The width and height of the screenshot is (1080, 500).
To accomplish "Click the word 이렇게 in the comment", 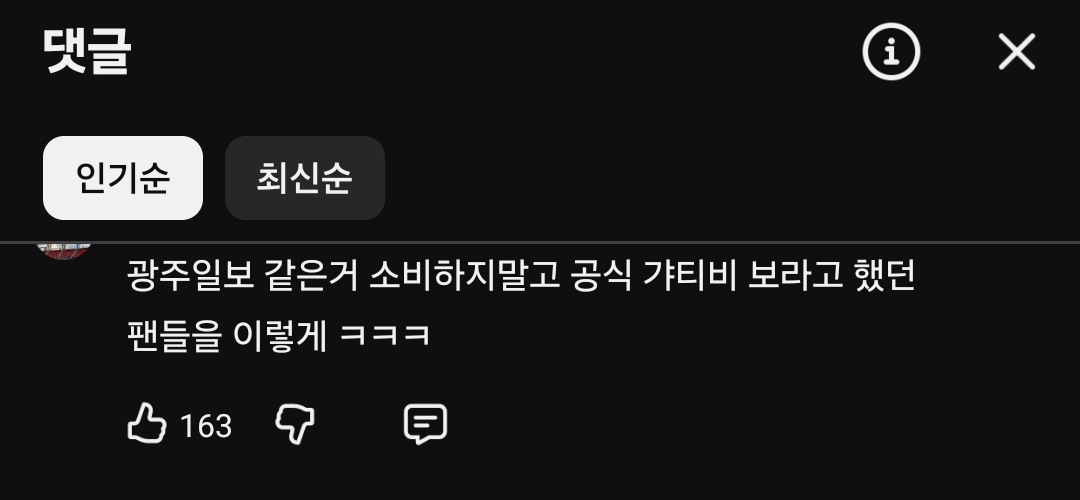I will 280,336.
